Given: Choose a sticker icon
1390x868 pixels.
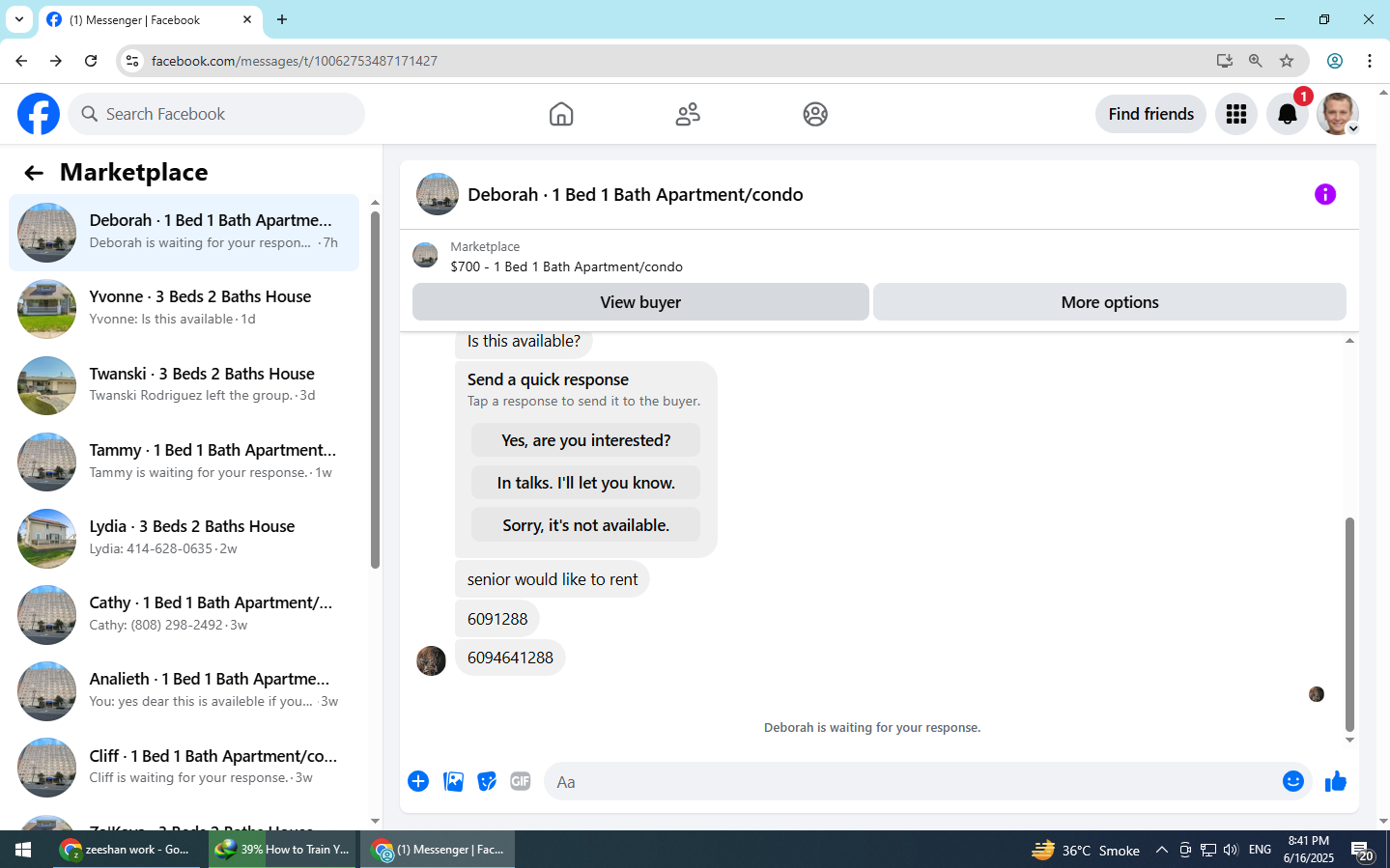Looking at the screenshot, I should point(487,781).
